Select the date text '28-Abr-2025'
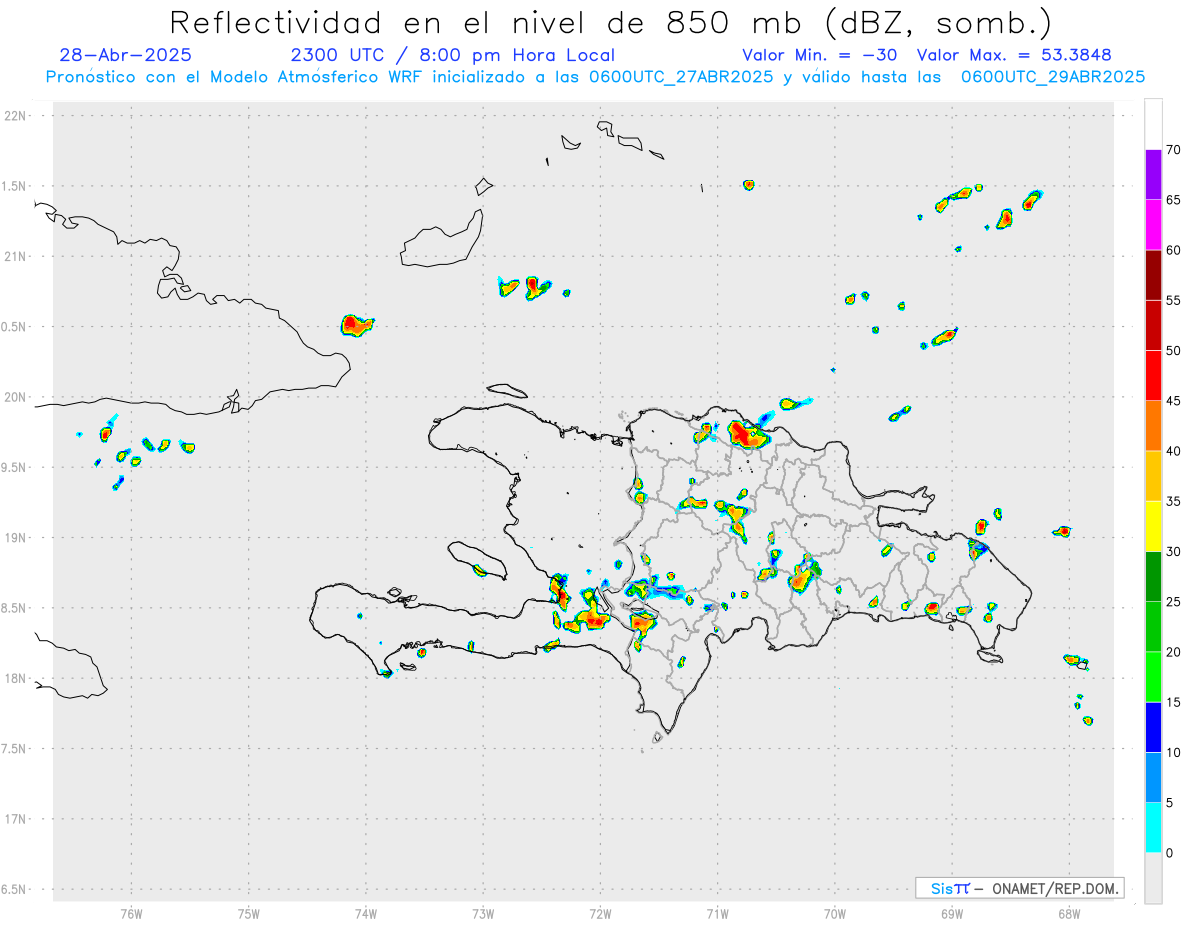1200x927 pixels. click(x=125, y=55)
